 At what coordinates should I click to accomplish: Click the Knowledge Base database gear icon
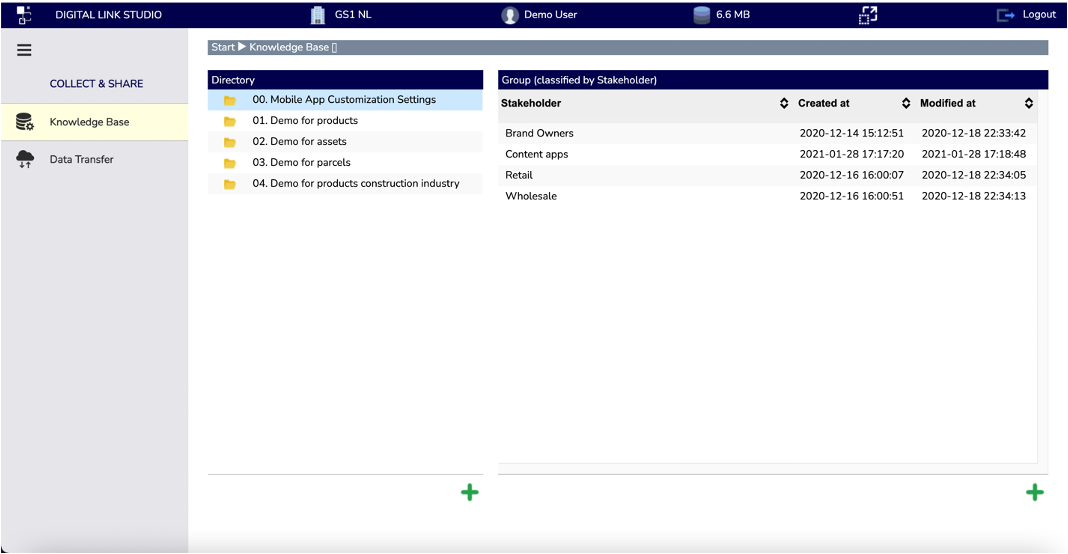click(25, 122)
